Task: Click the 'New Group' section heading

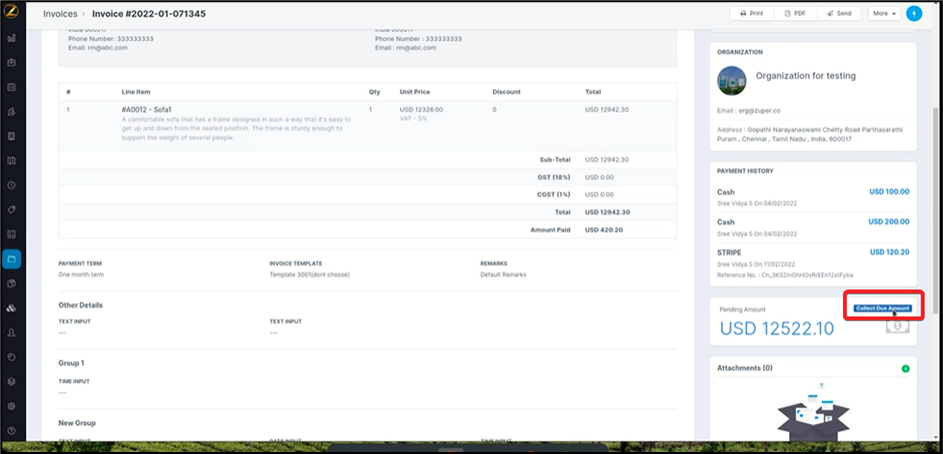Action: (77, 423)
